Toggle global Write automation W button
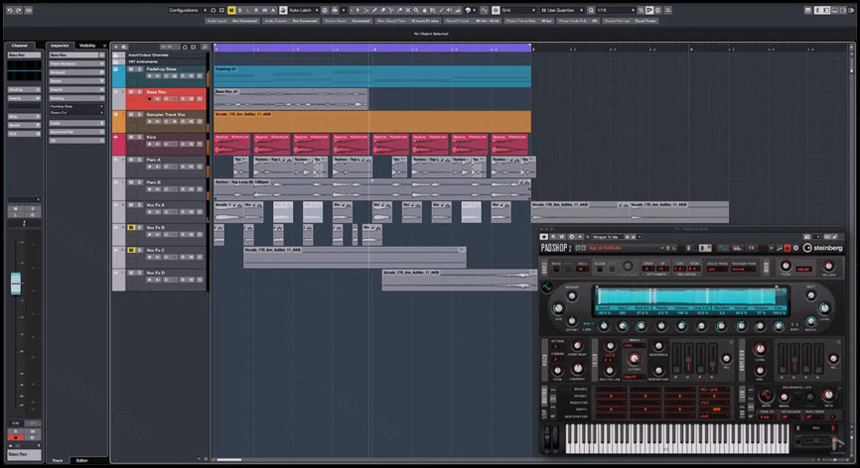Viewport: 860px width, 468px height. point(264,10)
